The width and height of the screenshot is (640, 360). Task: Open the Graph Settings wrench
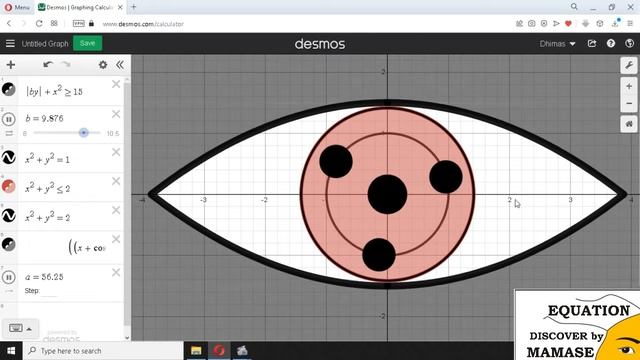pyautogui.click(x=629, y=65)
